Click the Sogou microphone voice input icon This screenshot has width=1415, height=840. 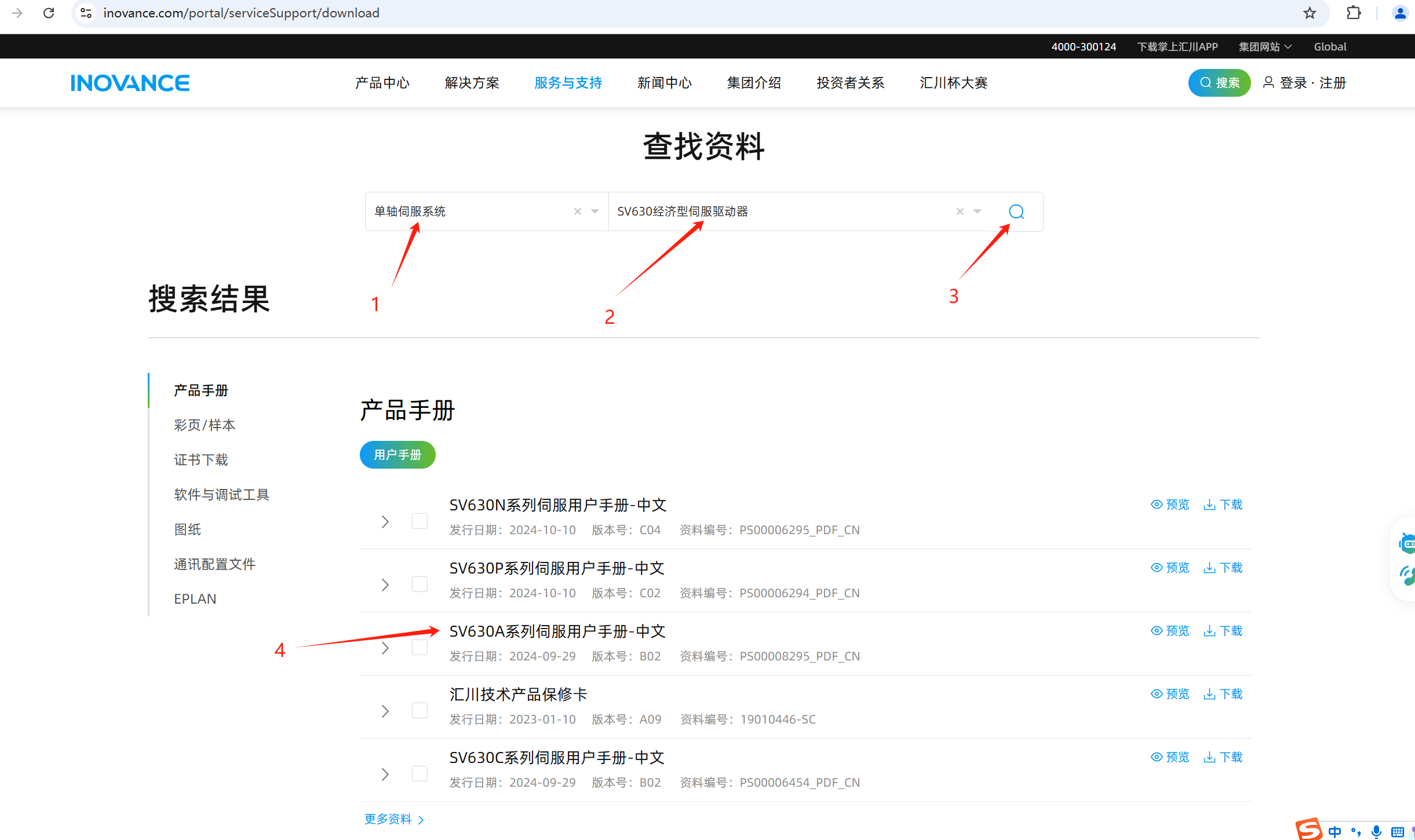pyautogui.click(x=1376, y=832)
